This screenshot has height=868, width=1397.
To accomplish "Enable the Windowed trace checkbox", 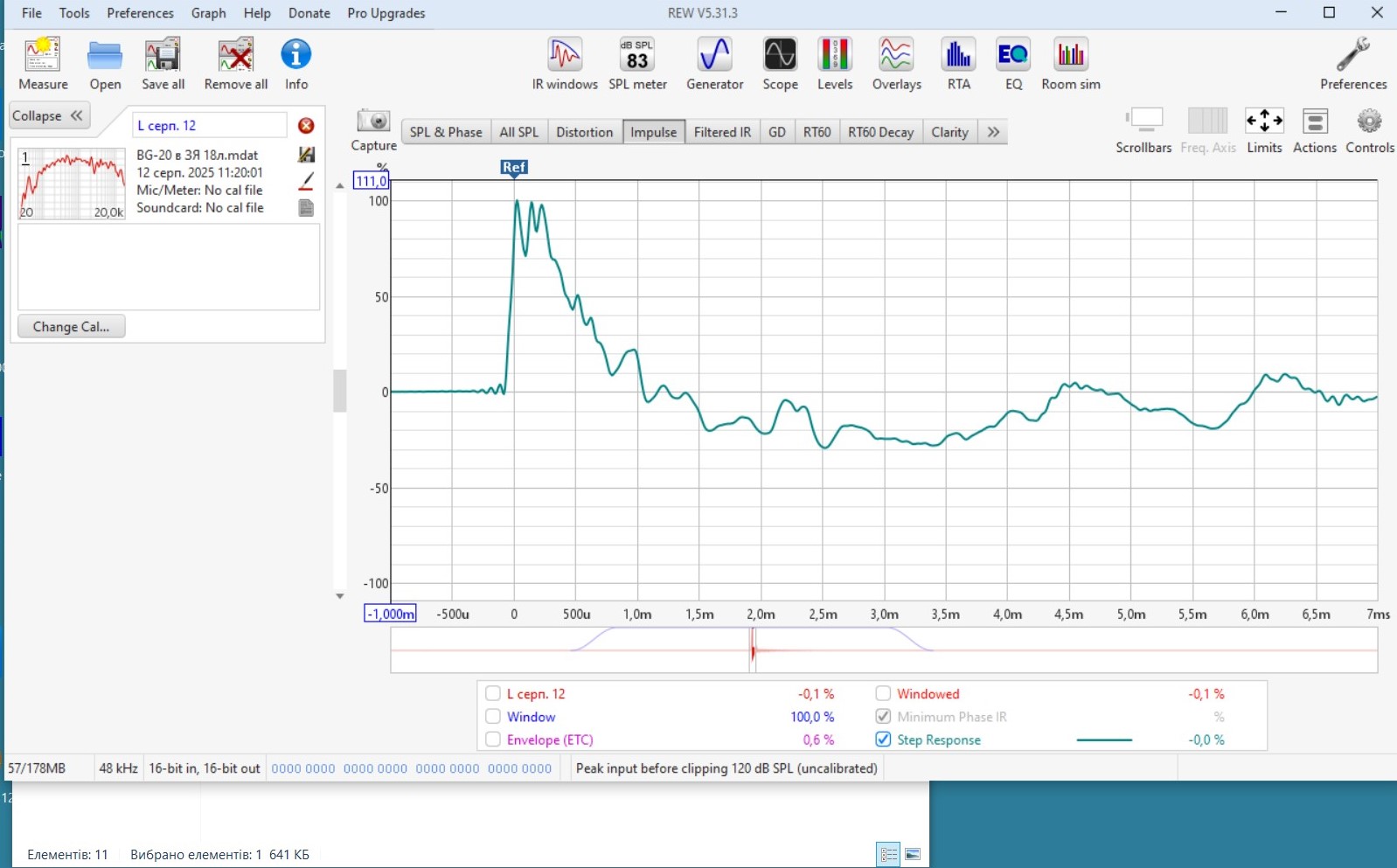I will pos(883,694).
